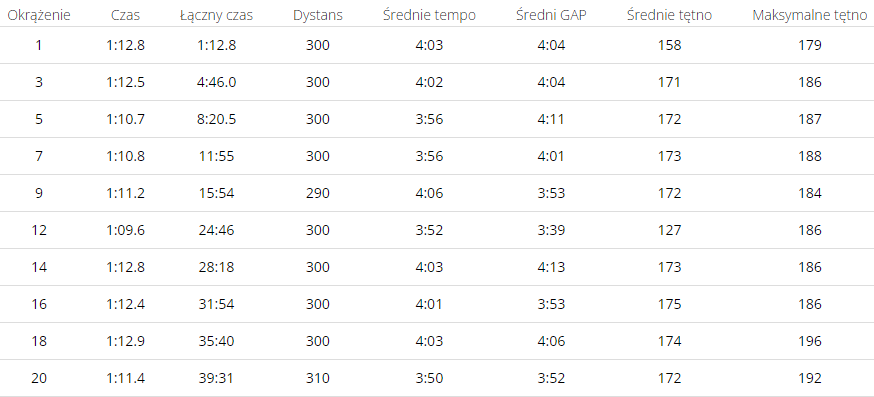Viewport: 874px width, 397px height.
Task: Select lap 12 row number
Action: (x=38, y=230)
